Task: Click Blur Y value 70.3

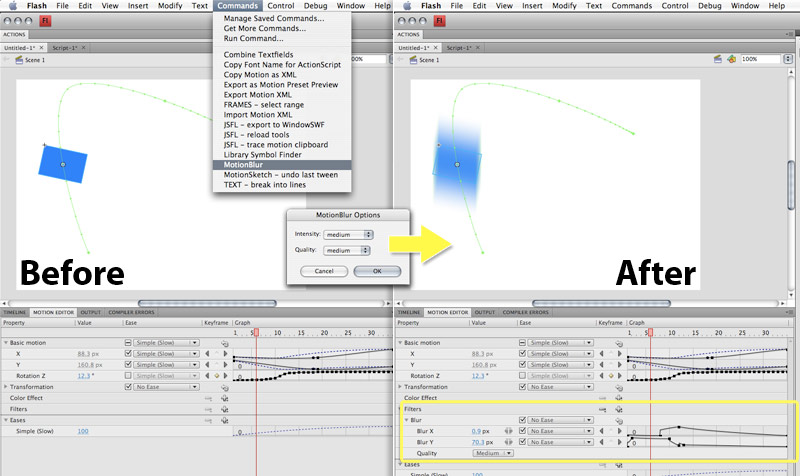Action: pyautogui.click(x=478, y=442)
